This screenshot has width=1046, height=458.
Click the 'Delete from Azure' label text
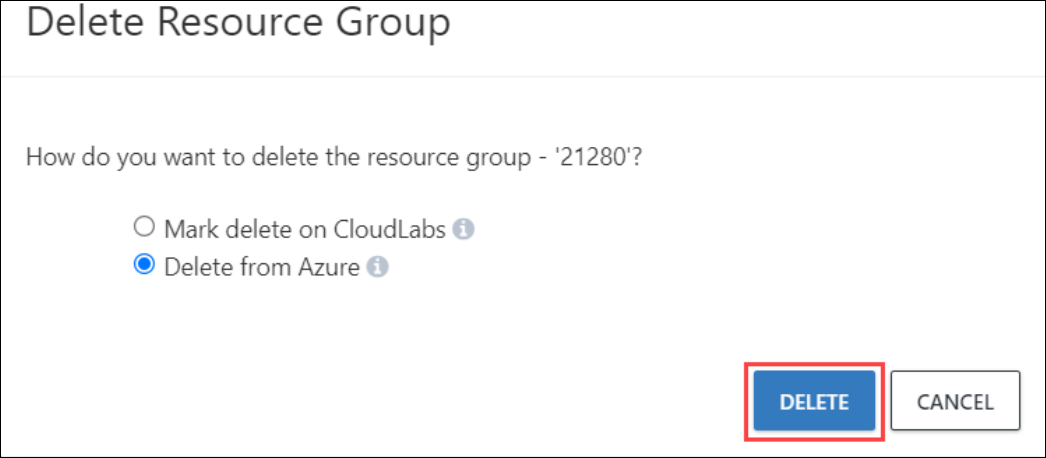click(262, 267)
